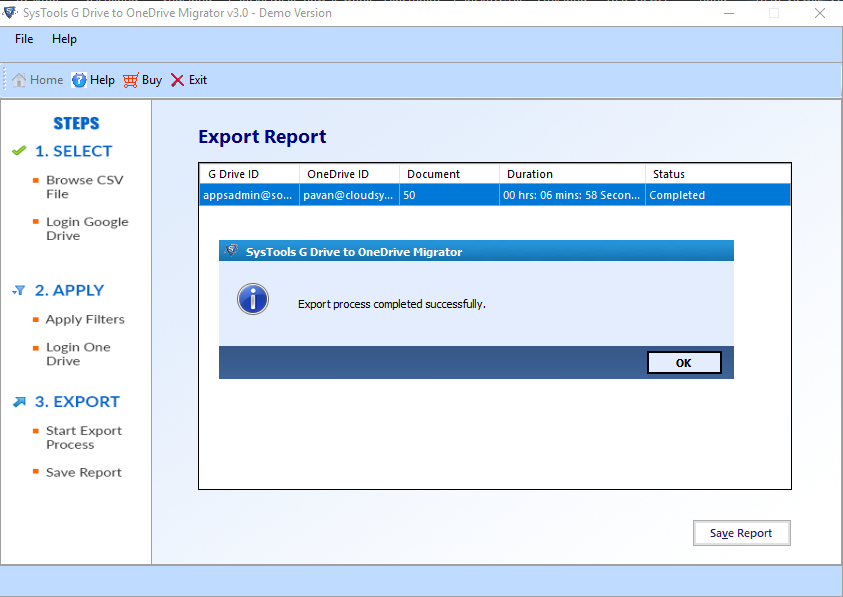Choose the Apply Filters step

[x=85, y=319]
